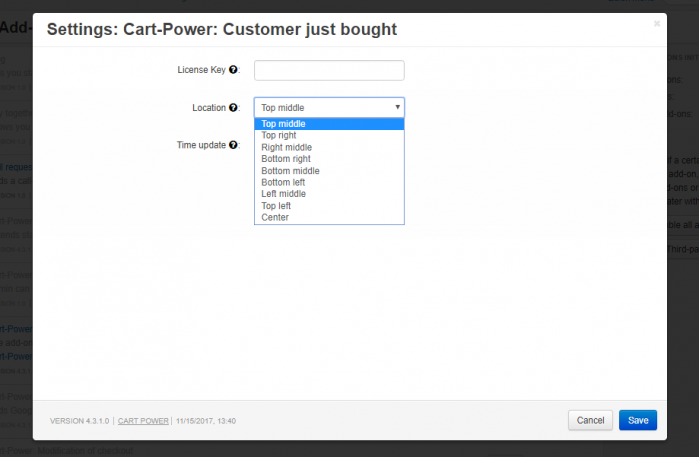700x457 pixels.
Task: Choose 'Center' location option
Action: [x=329, y=217]
